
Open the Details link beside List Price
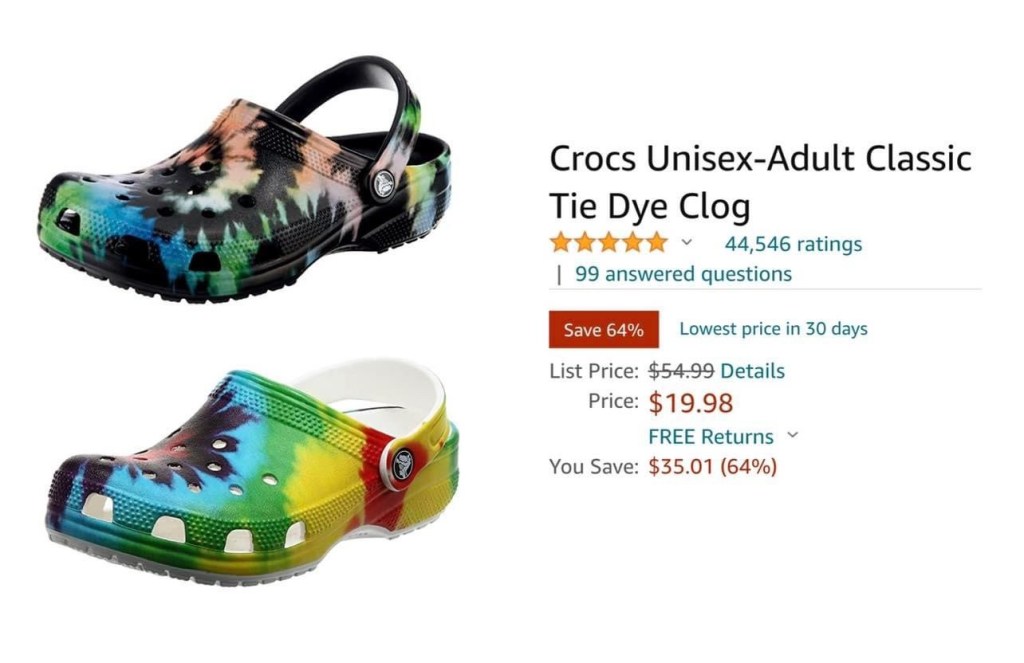[752, 371]
